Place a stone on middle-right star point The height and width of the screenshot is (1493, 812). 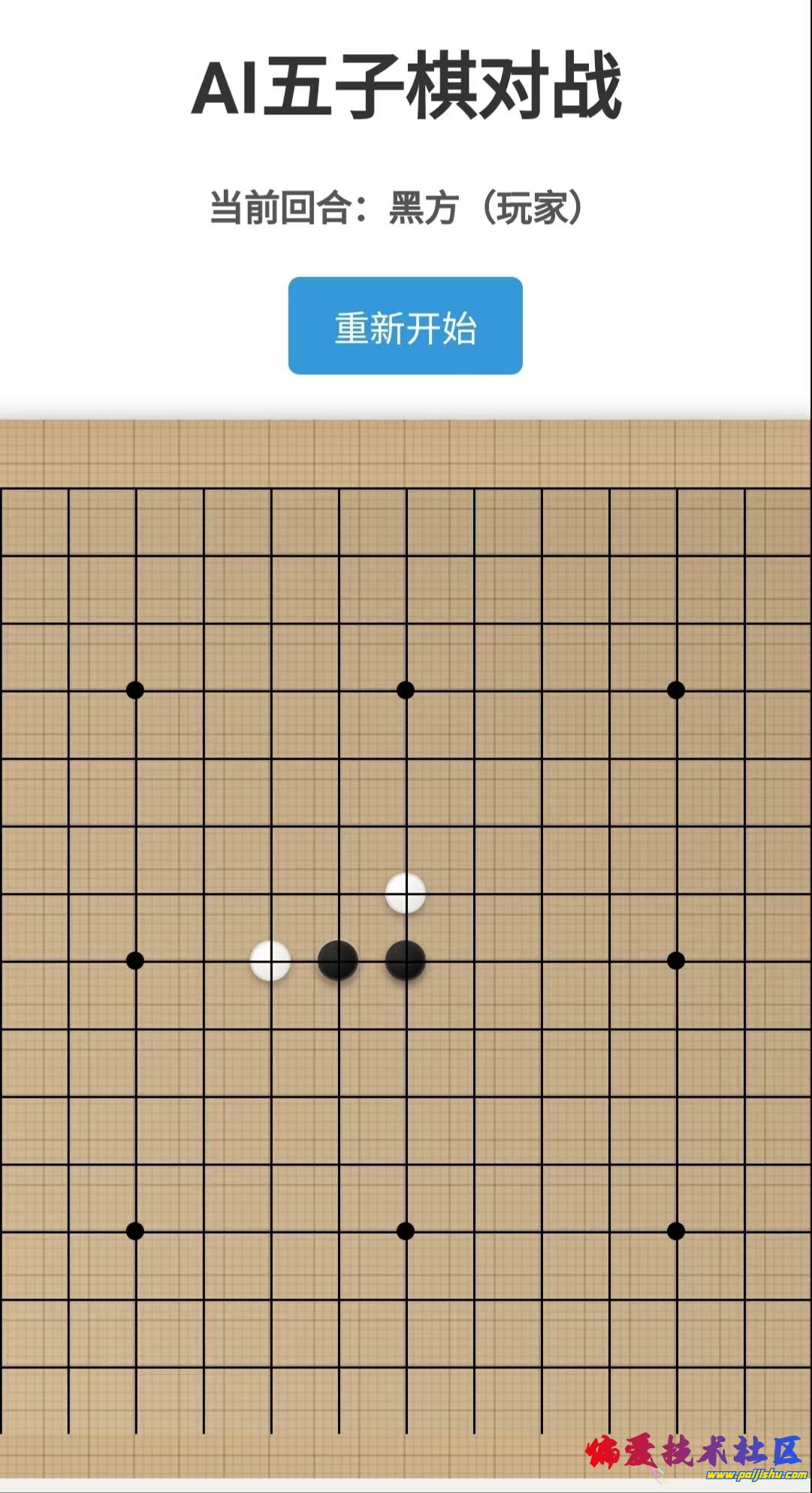[x=676, y=960]
